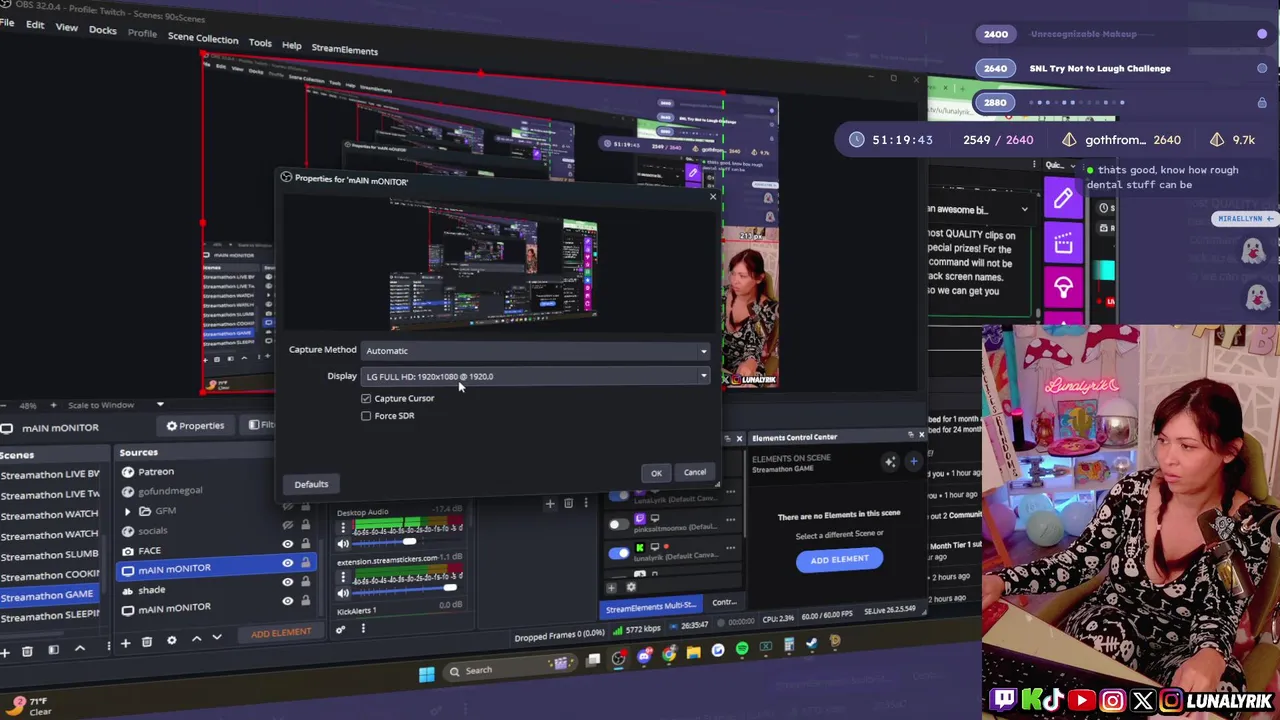This screenshot has width=1280, height=720.
Task: Click the purple pencil icon in browser
Action: (1063, 198)
